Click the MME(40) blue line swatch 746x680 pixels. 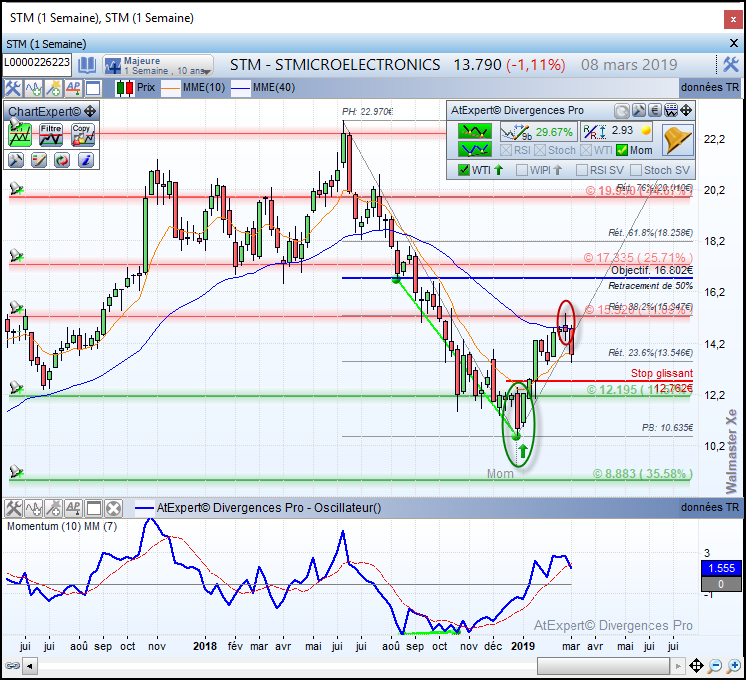tap(241, 88)
